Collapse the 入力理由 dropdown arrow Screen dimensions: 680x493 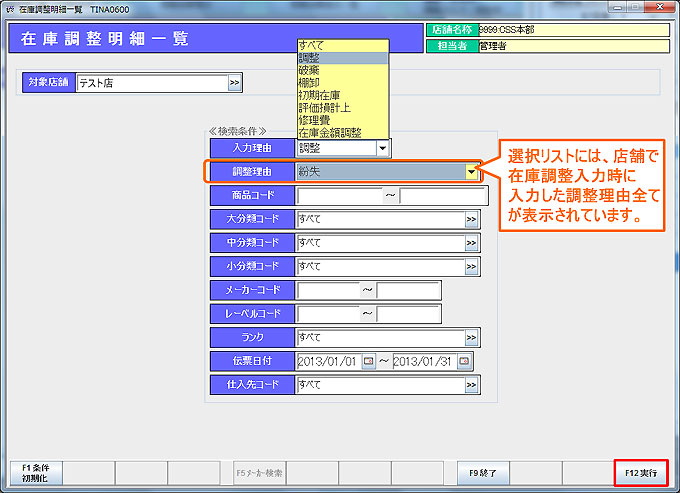click(x=382, y=148)
